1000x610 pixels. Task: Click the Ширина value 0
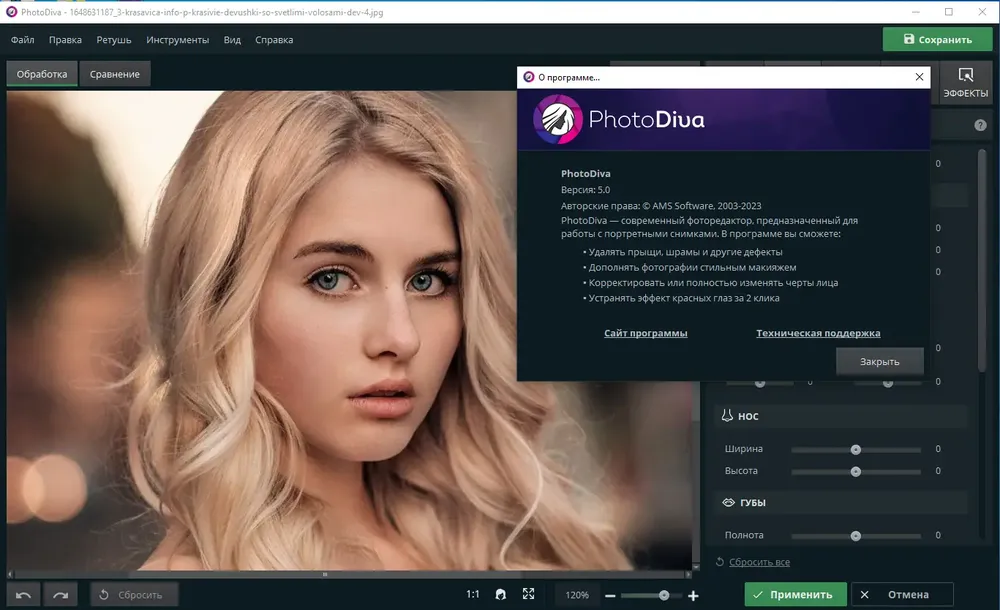click(938, 449)
